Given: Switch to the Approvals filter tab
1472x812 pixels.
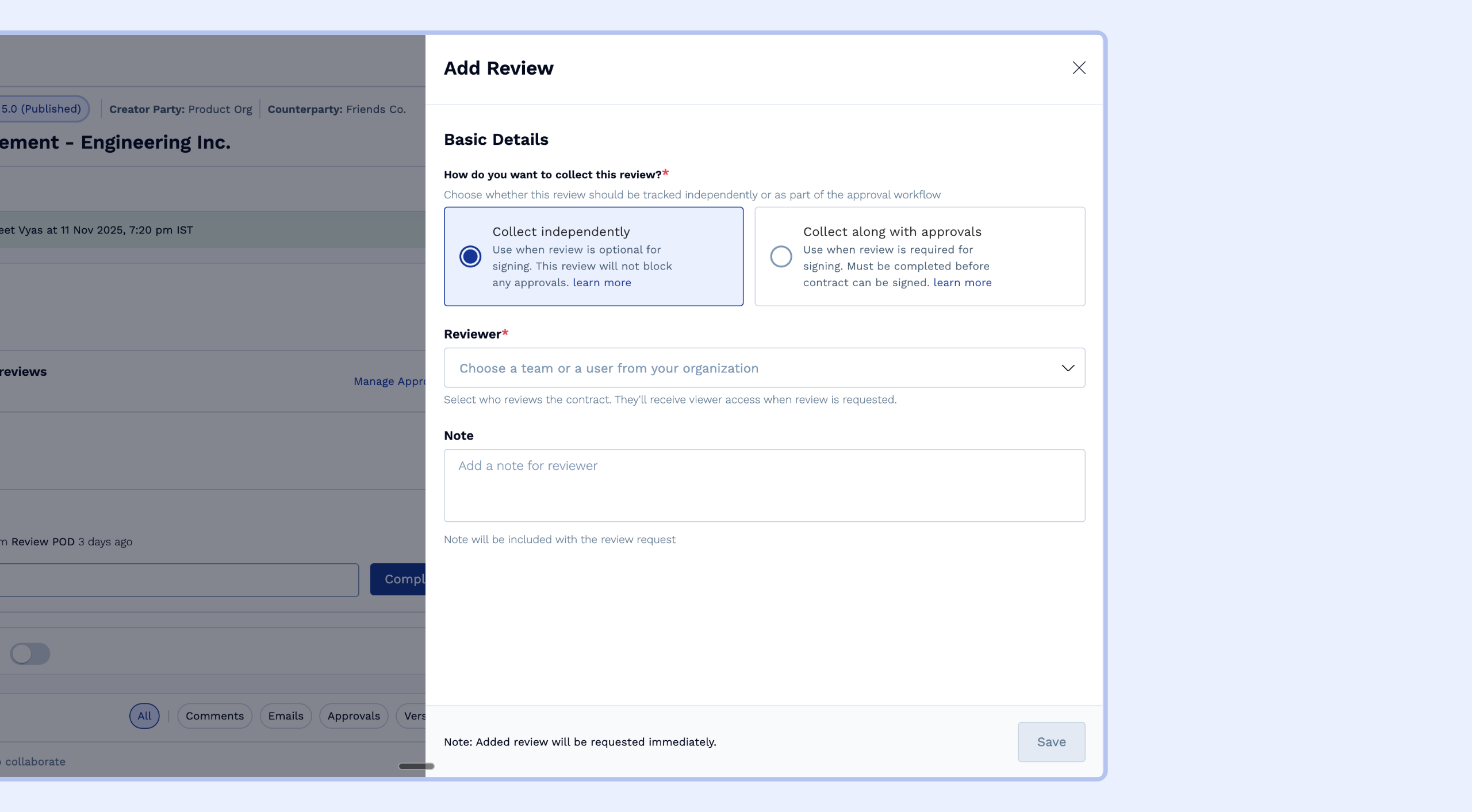Looking at the screenshot, I should [x=354, y=716].
